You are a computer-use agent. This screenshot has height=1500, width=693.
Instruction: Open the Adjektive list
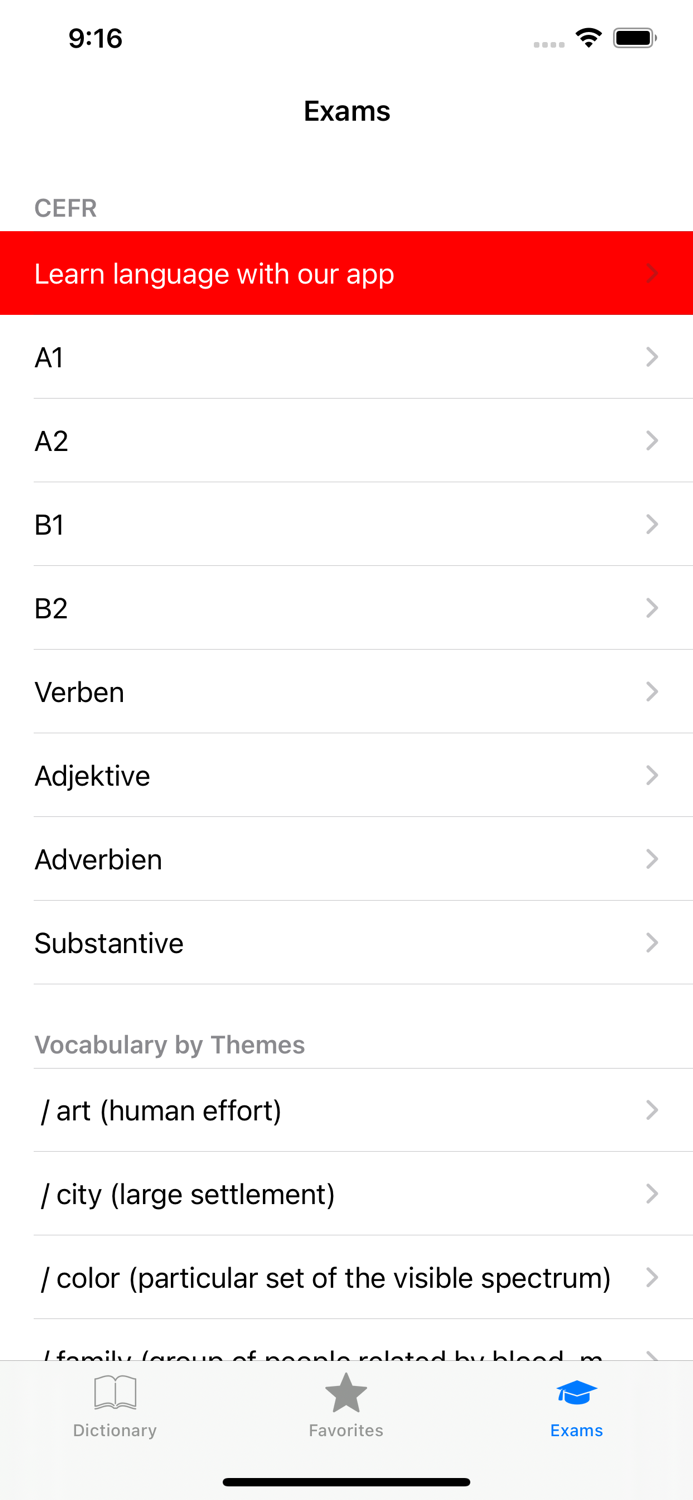tap(346, 775)
